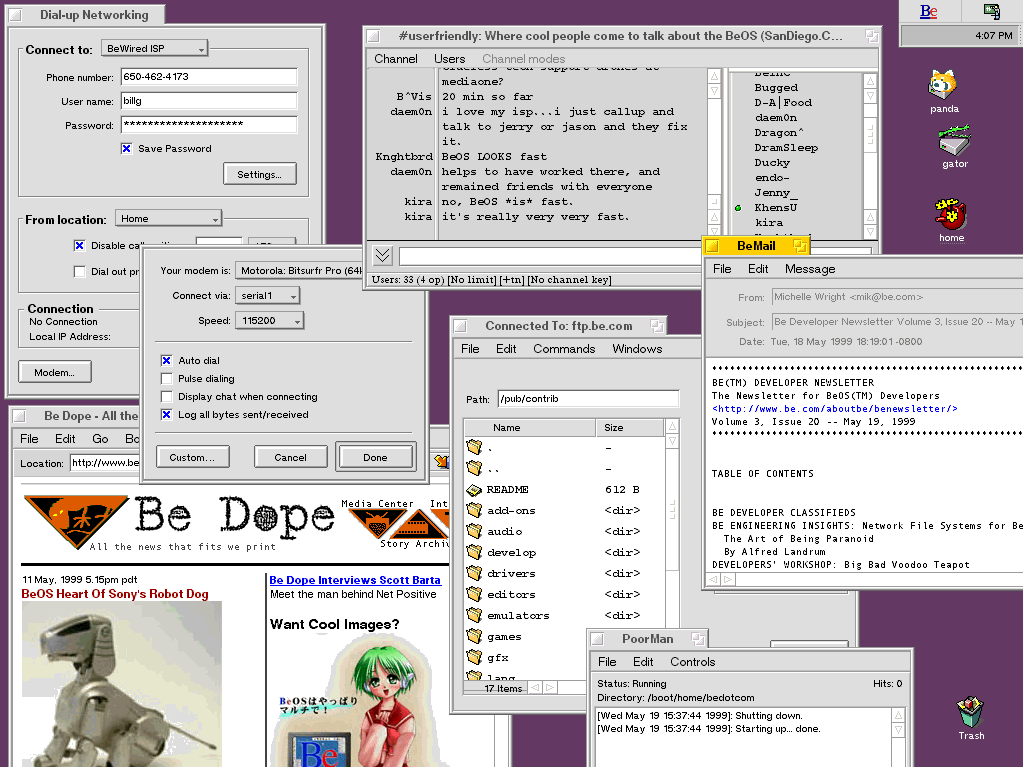This screenshot has height=768, width=1024.
Task: Select the Trash icon on the desktop
Action: pos(970,712)
